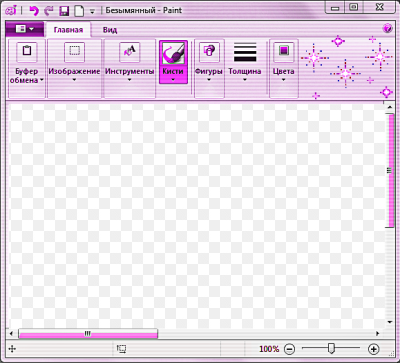Click the zoom in plus button
The width and height of the screenshot is (400, 363).
point(373,349)
